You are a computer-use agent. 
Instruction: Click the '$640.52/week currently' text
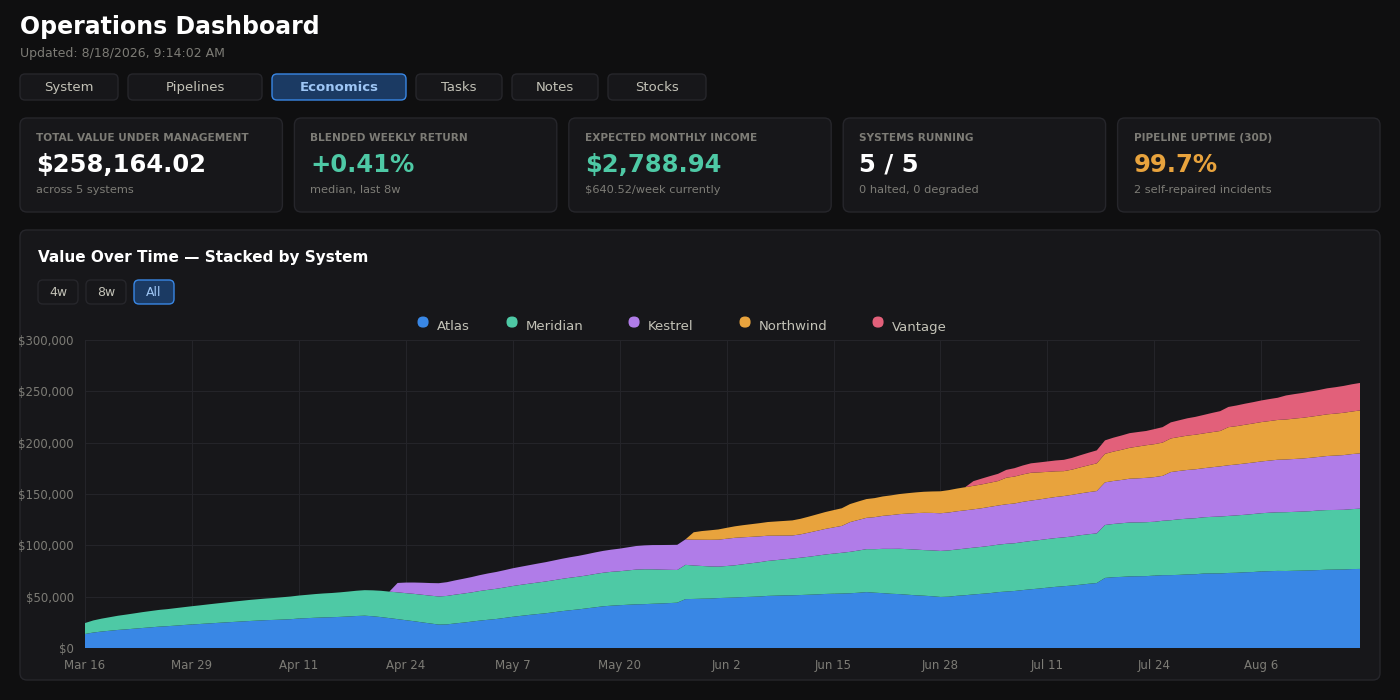[652, 190]
